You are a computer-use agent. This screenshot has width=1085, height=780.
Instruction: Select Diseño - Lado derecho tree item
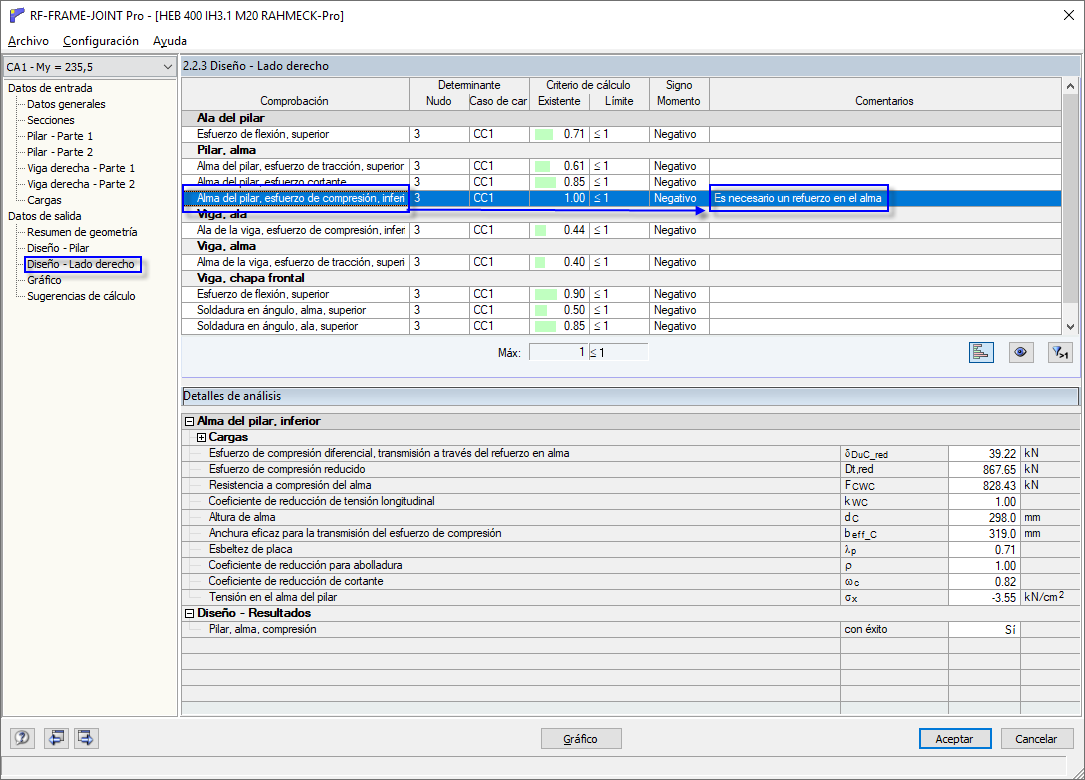click(81, 264)
